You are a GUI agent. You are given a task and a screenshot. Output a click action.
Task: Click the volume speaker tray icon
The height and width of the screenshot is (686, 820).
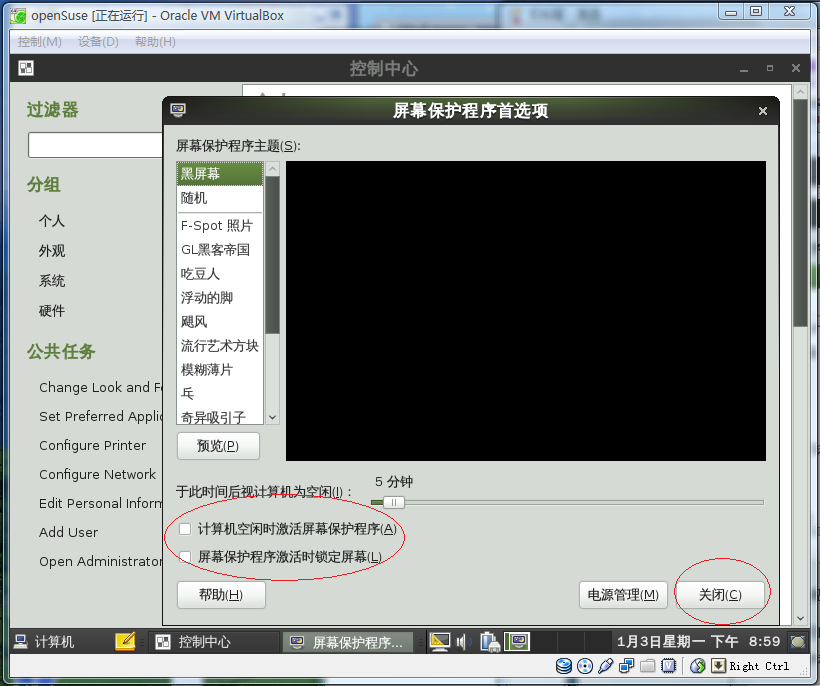tap(462, 642)
